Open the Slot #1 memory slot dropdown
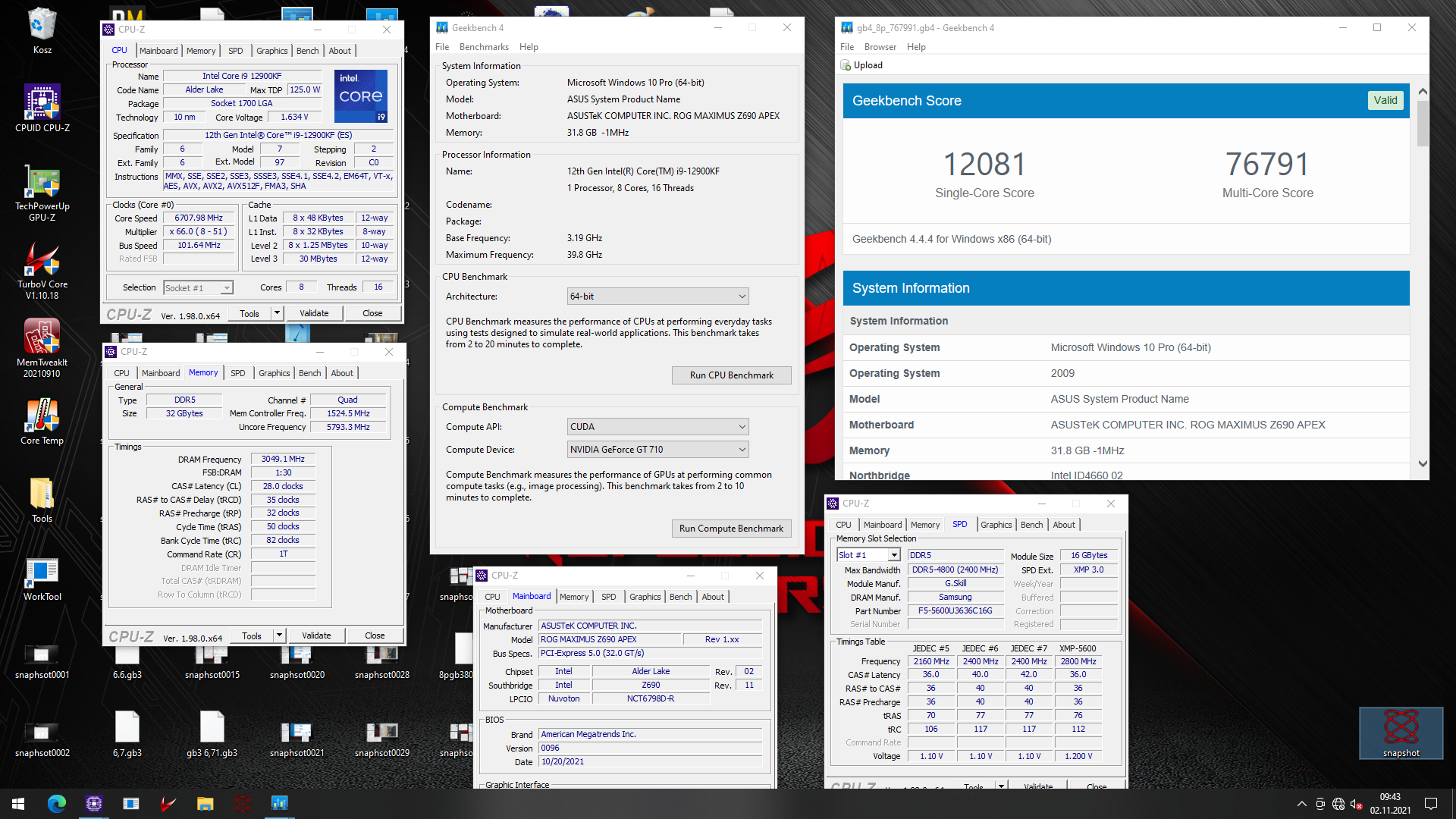Screen dimensions: 1456x819 868,555
